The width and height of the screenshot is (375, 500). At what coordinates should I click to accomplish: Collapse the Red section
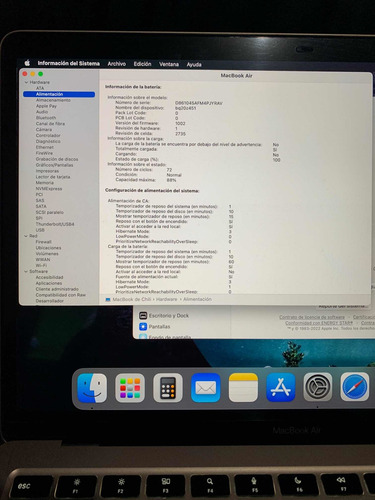[26, 236]
